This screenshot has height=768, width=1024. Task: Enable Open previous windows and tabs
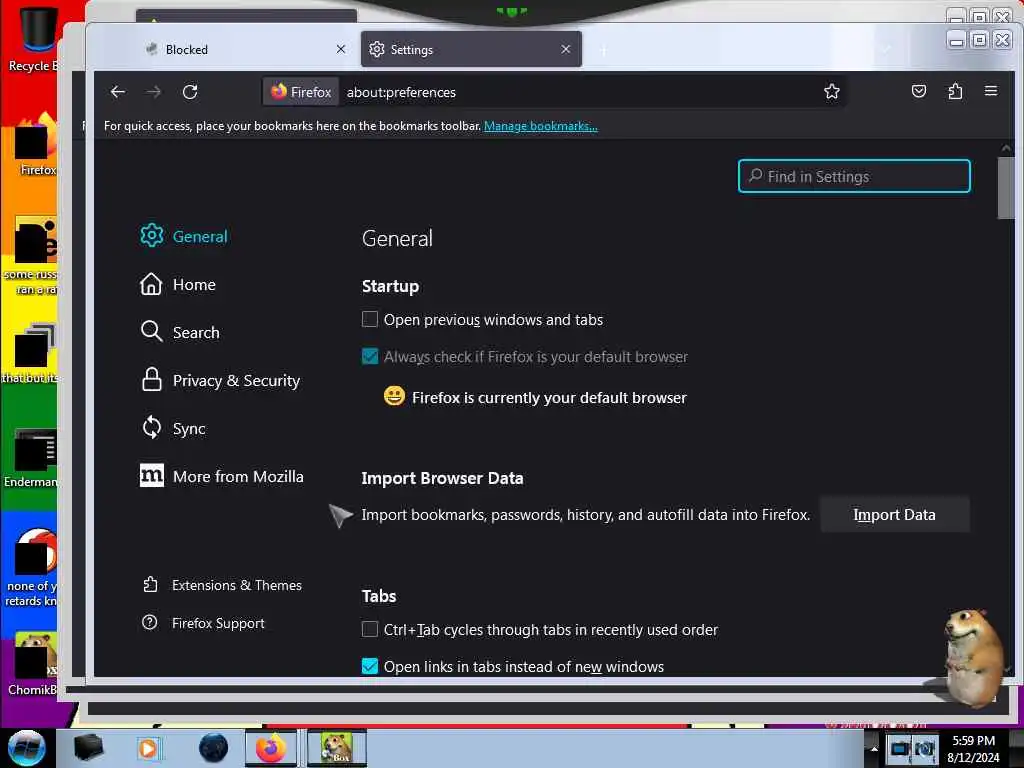tap(370, 319)
